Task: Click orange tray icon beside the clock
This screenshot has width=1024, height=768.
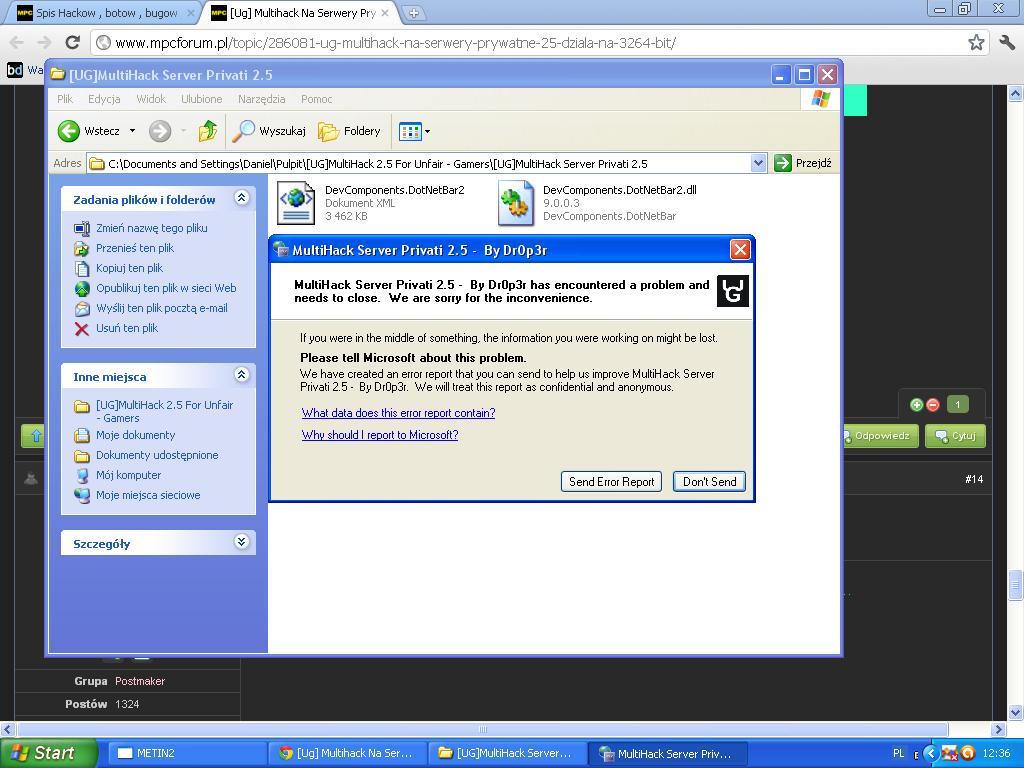Action: [968, 753]
